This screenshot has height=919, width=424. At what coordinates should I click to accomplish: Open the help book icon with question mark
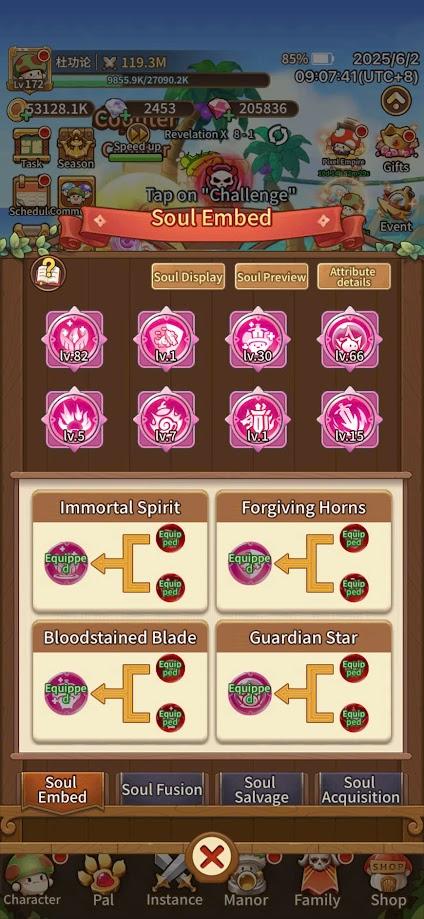tap(49, 273)
